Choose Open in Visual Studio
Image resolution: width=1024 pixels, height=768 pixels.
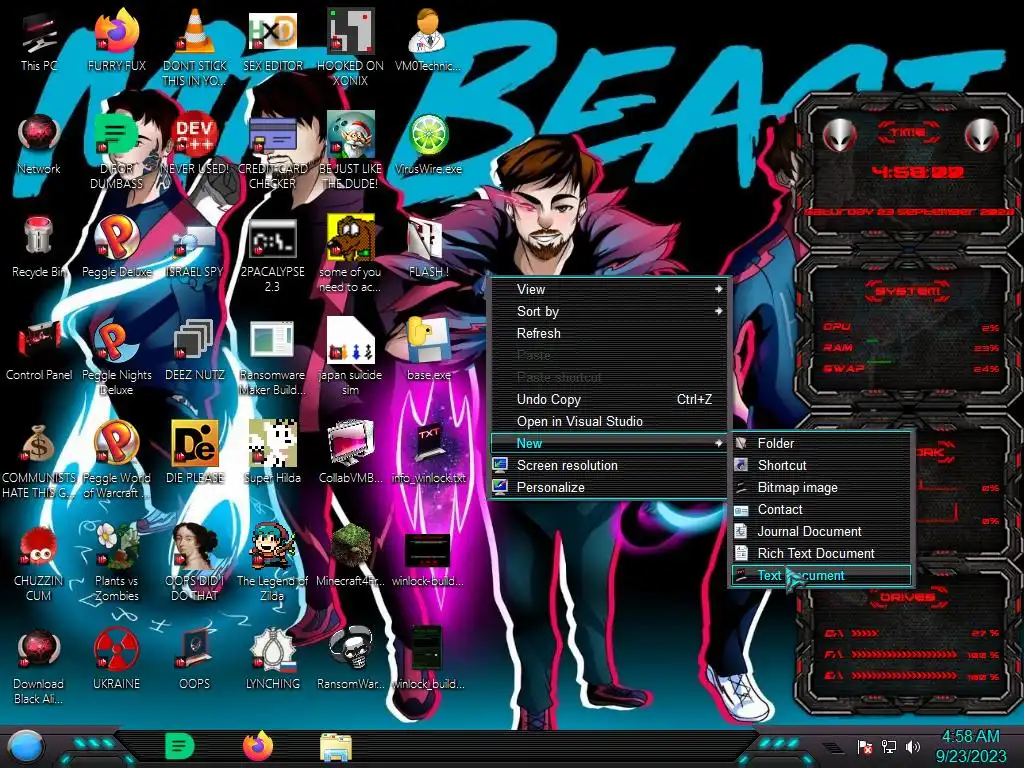pos(609,422)
